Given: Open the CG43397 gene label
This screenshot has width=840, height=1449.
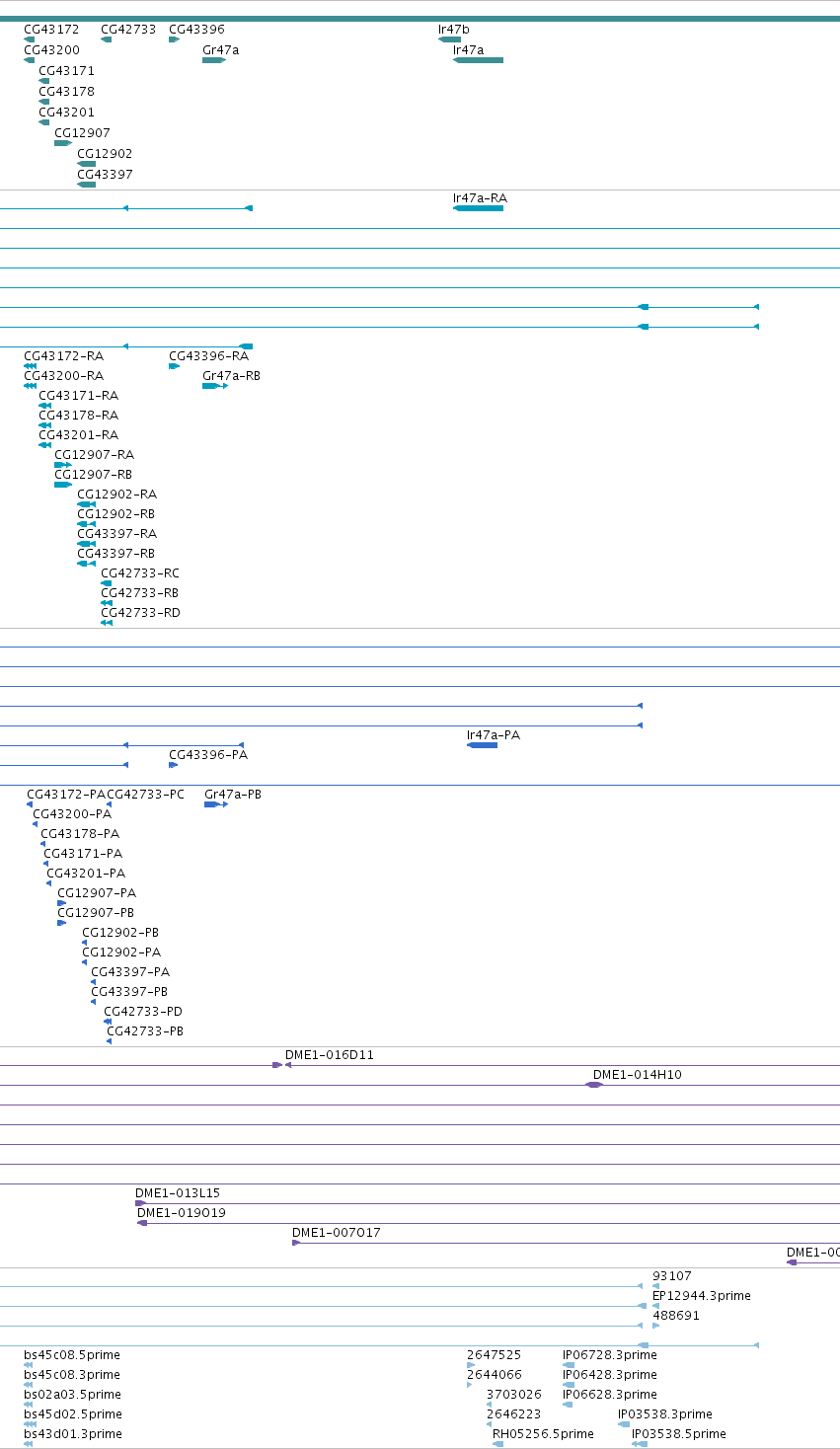Looking at the screenshot, I should point(105,175).
